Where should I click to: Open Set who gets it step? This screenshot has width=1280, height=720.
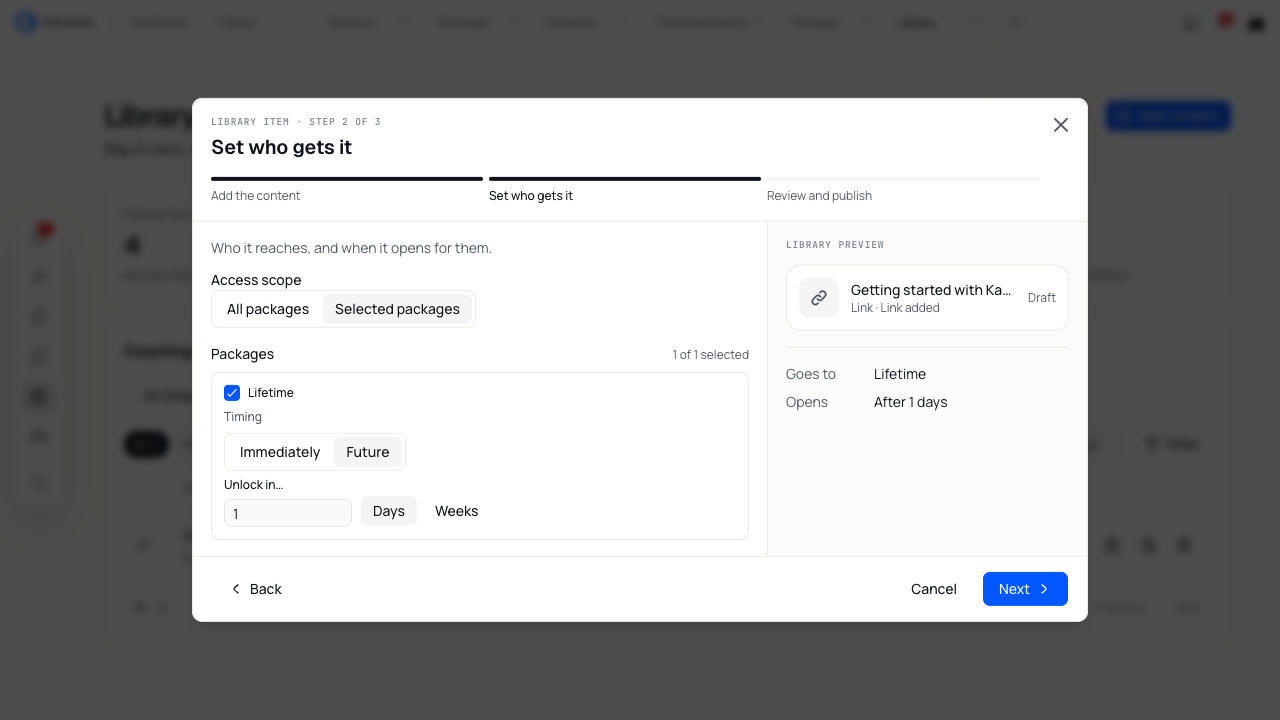click(x=625, y=189)
